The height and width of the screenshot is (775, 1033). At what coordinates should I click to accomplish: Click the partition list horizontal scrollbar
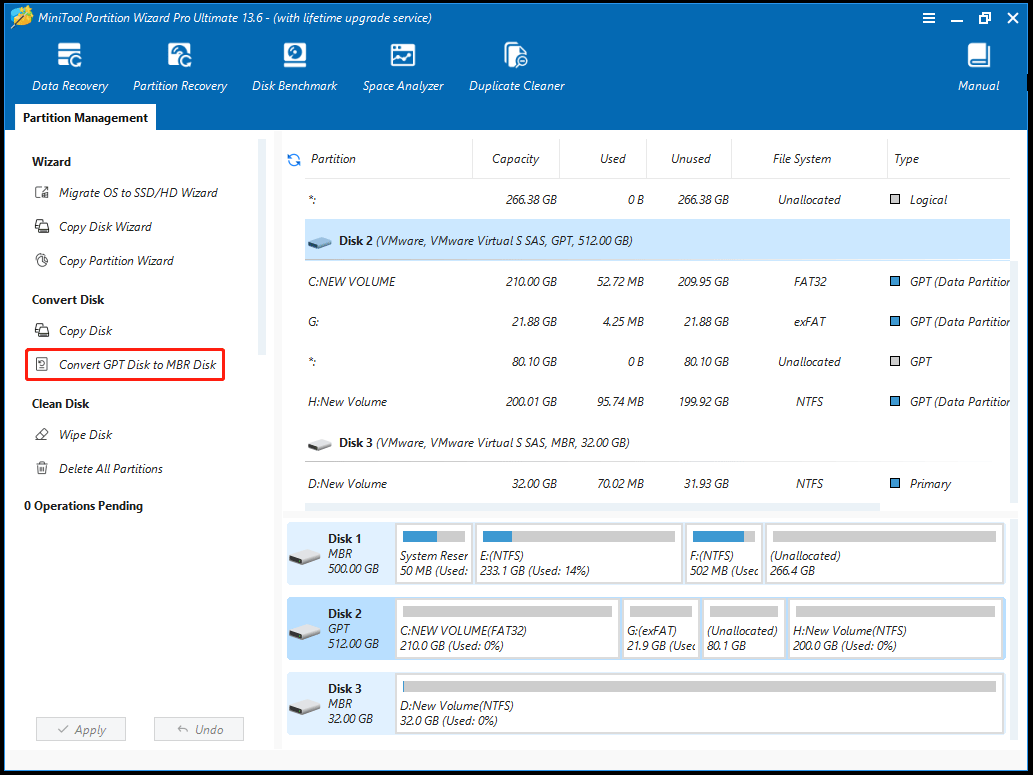[x=592, y=507]
